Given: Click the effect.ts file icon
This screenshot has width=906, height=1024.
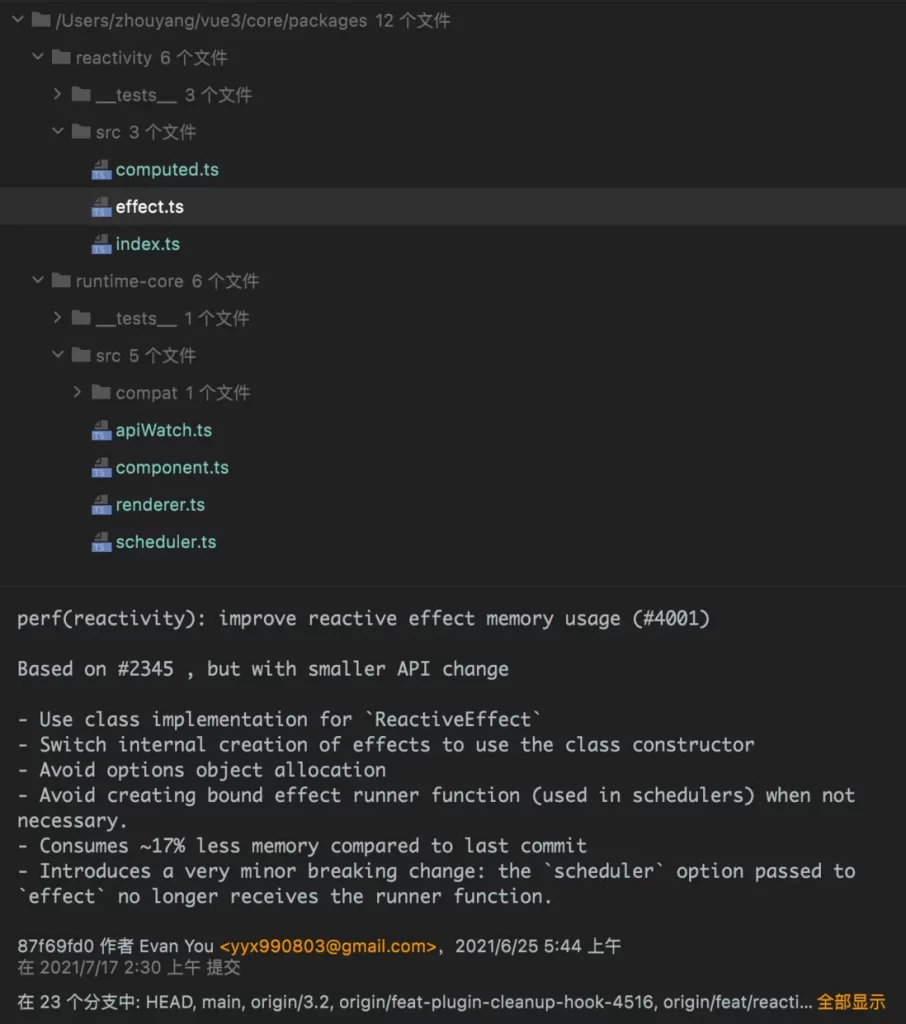Looking at the screenshot, I should 101,207.
